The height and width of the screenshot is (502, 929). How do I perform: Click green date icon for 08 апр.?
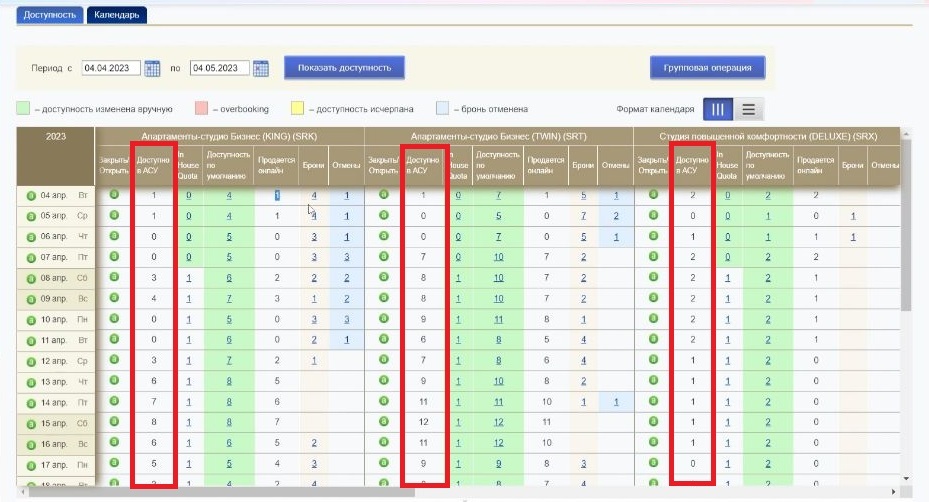click(31, 279)
